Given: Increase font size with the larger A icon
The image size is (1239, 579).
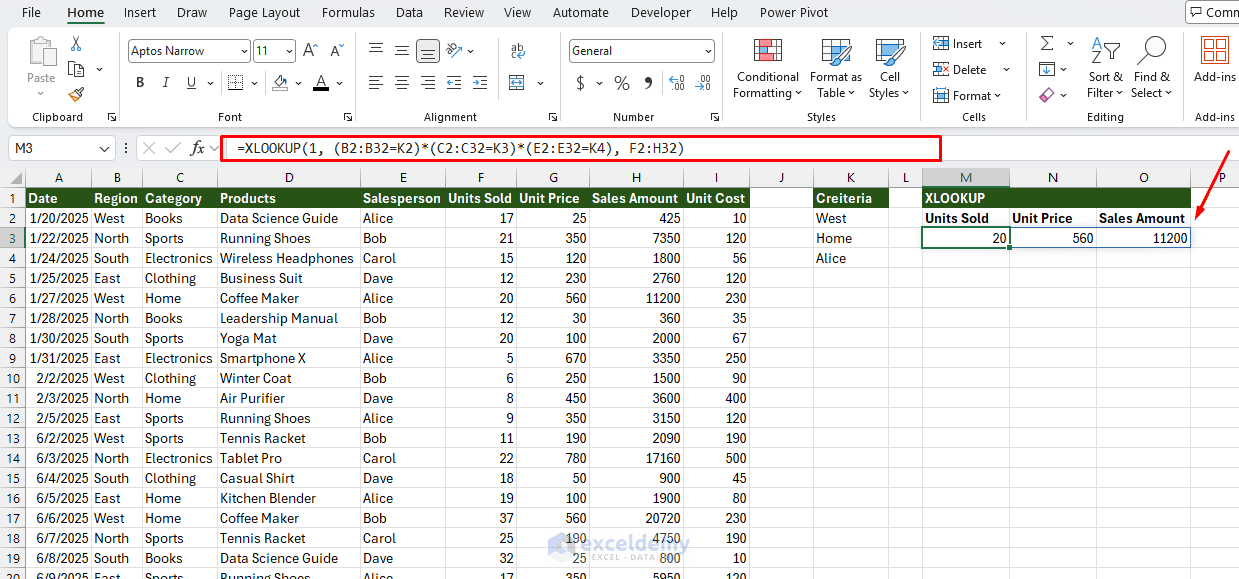Looking at the screenshot, I should (x=310, y=51).
